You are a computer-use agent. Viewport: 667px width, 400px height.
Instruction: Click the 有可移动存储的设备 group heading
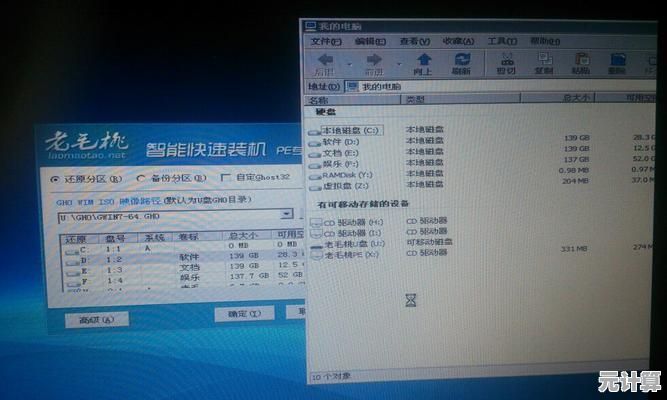[x=363, y=204]
